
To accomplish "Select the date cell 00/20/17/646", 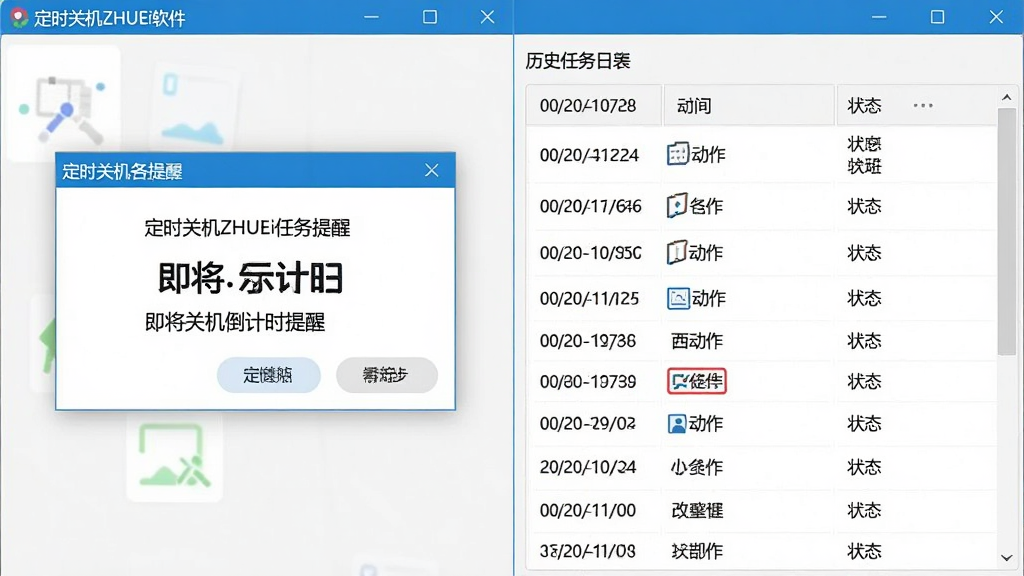I will 590,206.
